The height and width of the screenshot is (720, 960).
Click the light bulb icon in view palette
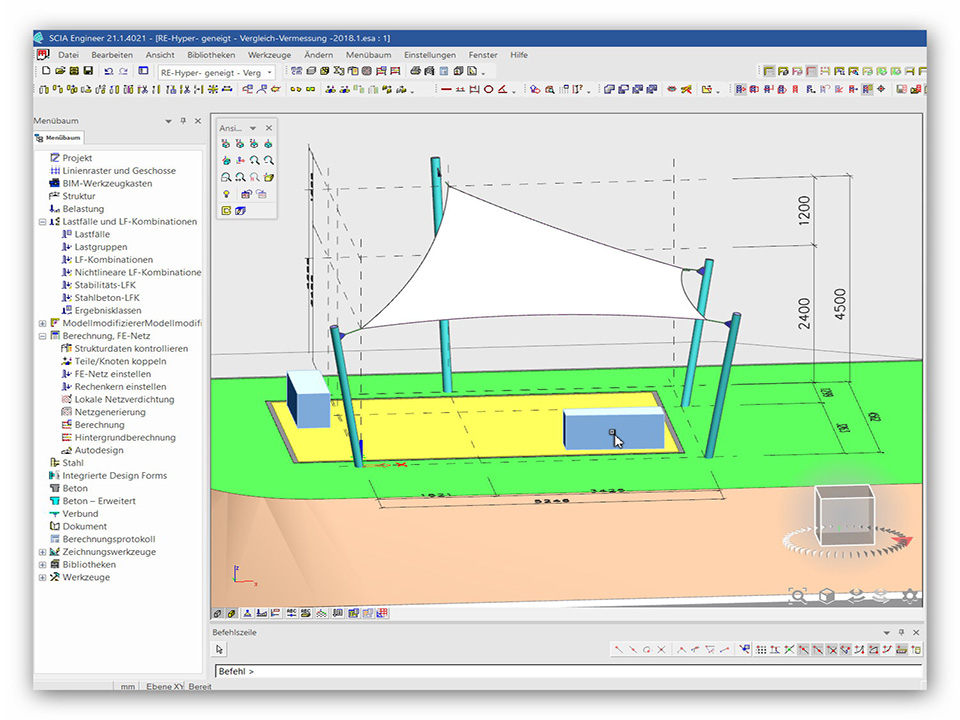(226, 193)
